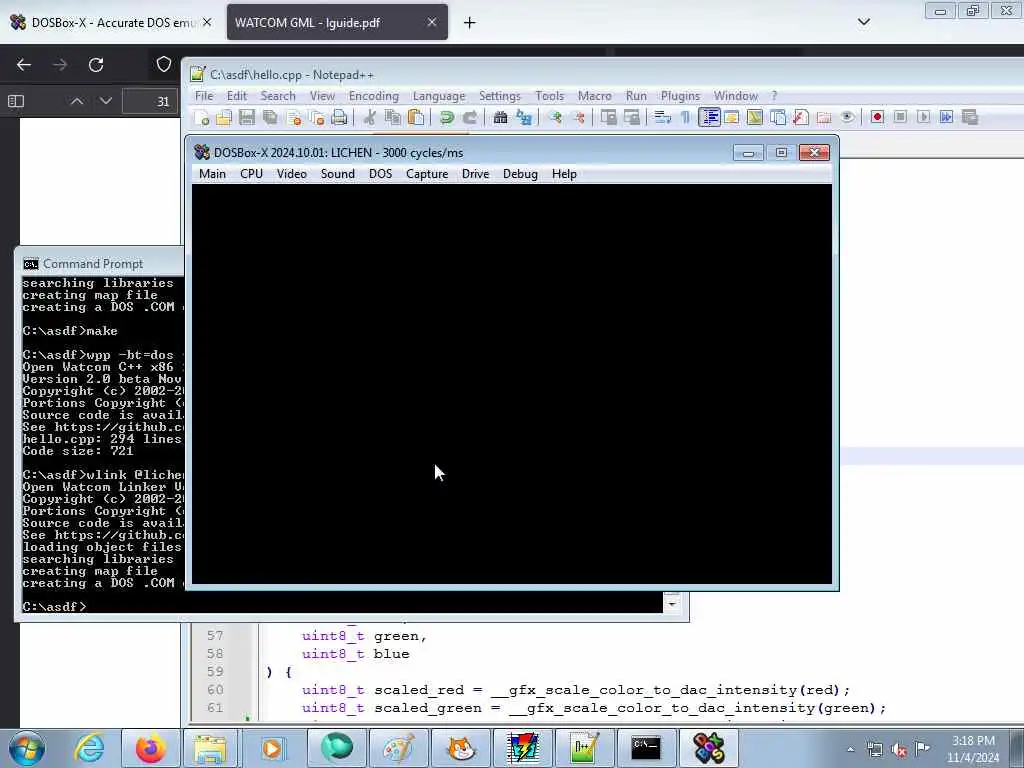Open the Notepad++ Plugins menu
Viewport: 1024px width, 768px height.
(680, 96)
